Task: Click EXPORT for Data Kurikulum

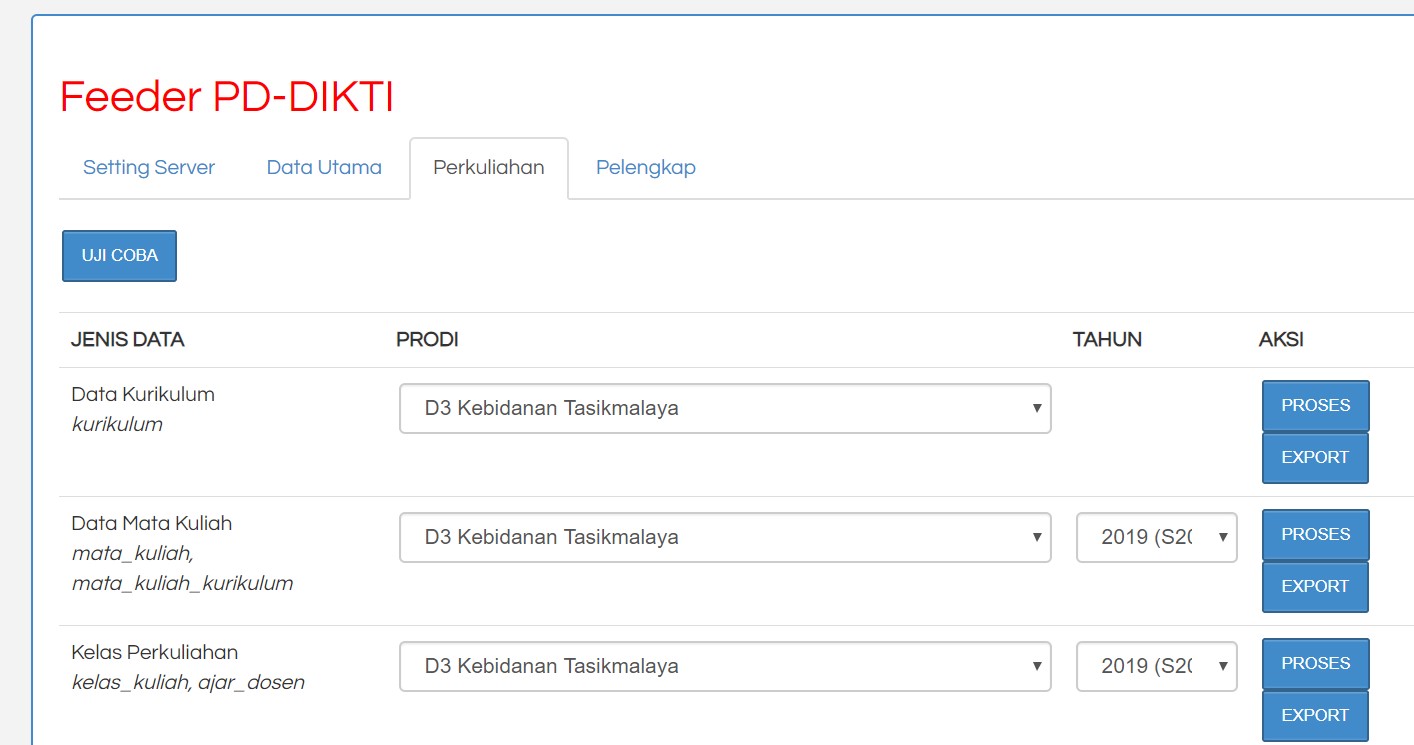Action: coord(1314,458)
